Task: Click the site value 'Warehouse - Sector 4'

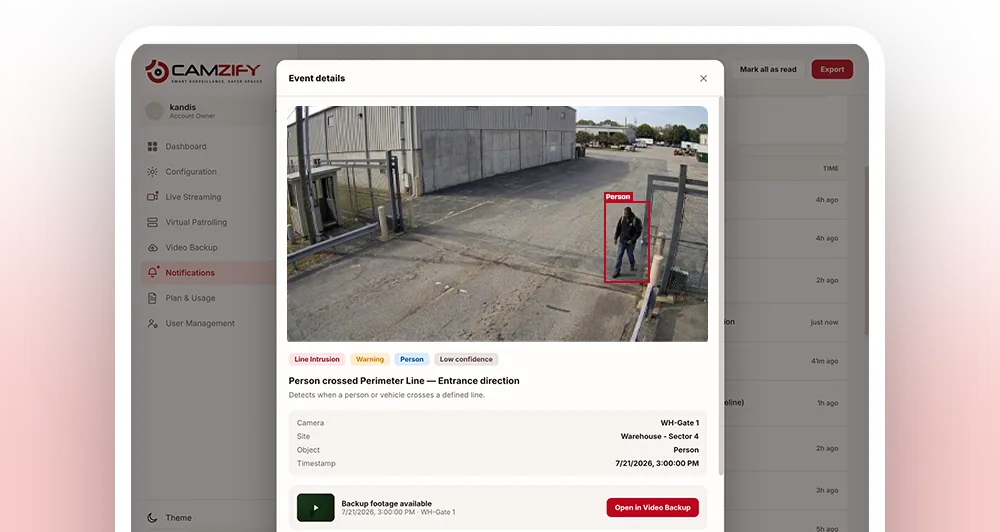Action: (x=659, y=436)
